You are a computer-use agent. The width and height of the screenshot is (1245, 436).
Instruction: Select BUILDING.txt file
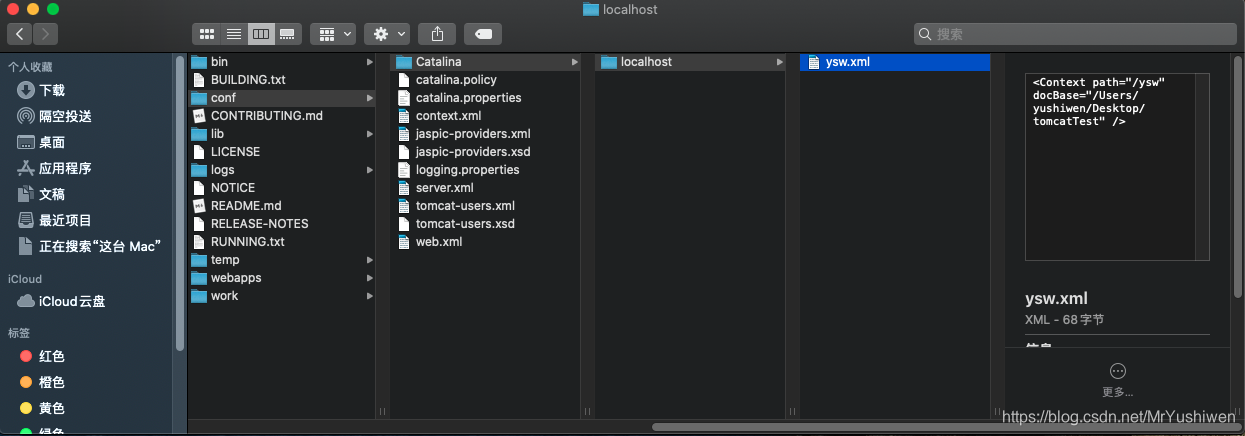pos(282,80)
